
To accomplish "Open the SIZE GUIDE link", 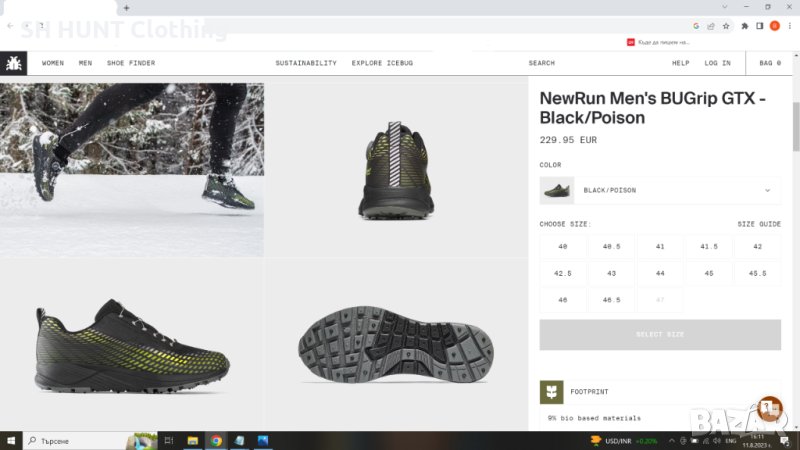I will 759,224.
